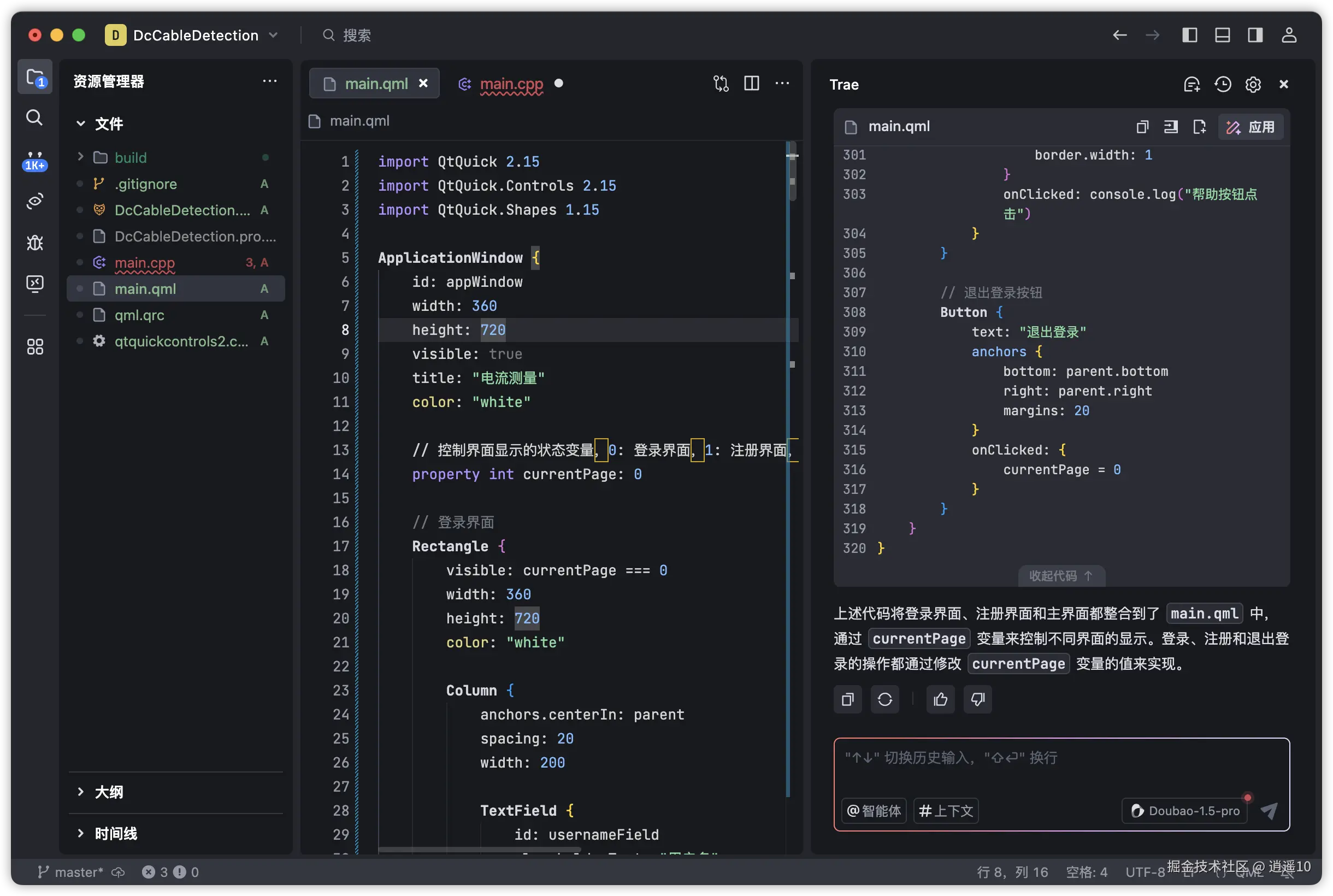Copy the main.qml code block

coord(1142,127)
